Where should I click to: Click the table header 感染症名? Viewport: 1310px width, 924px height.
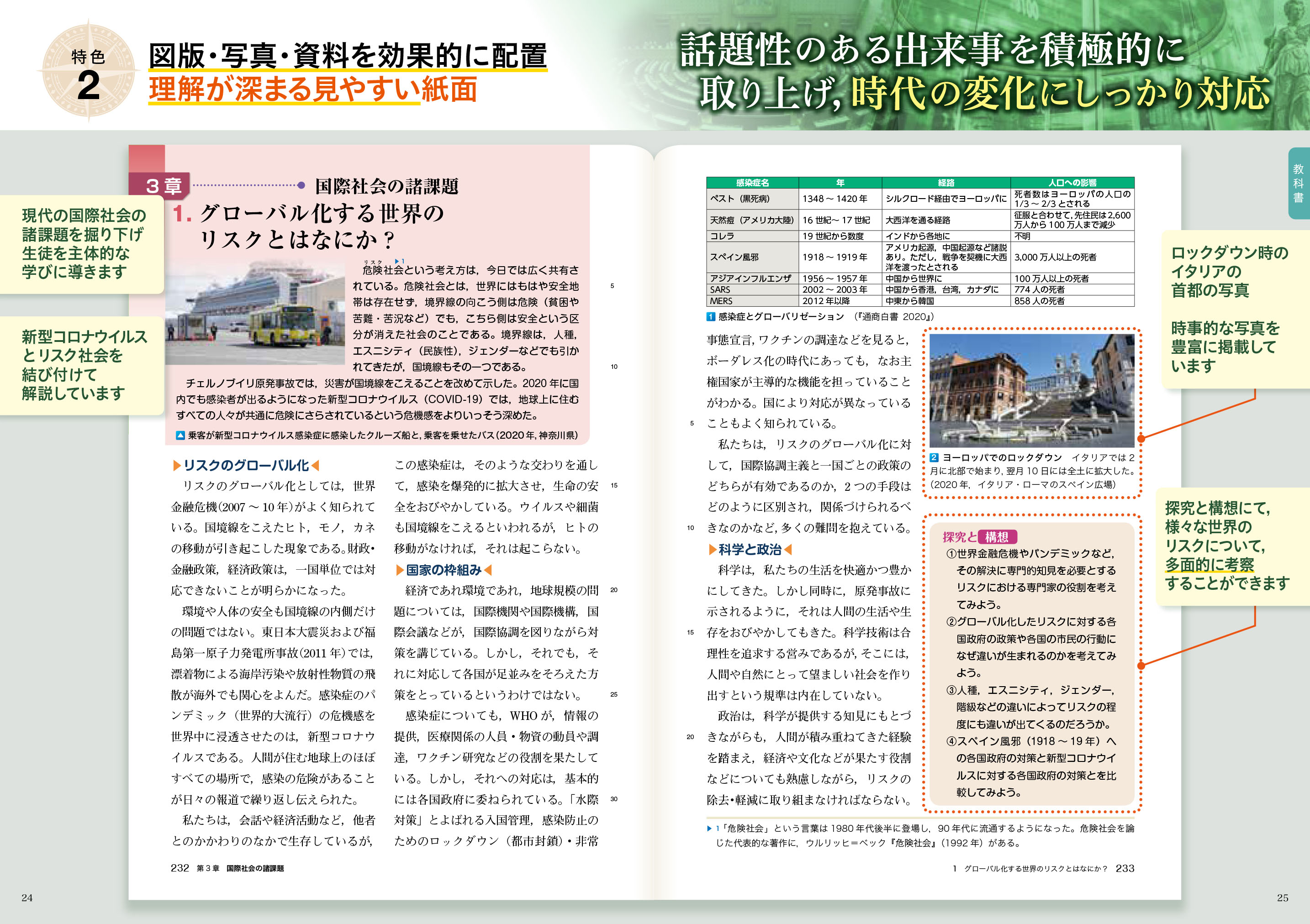click(753, 183)
